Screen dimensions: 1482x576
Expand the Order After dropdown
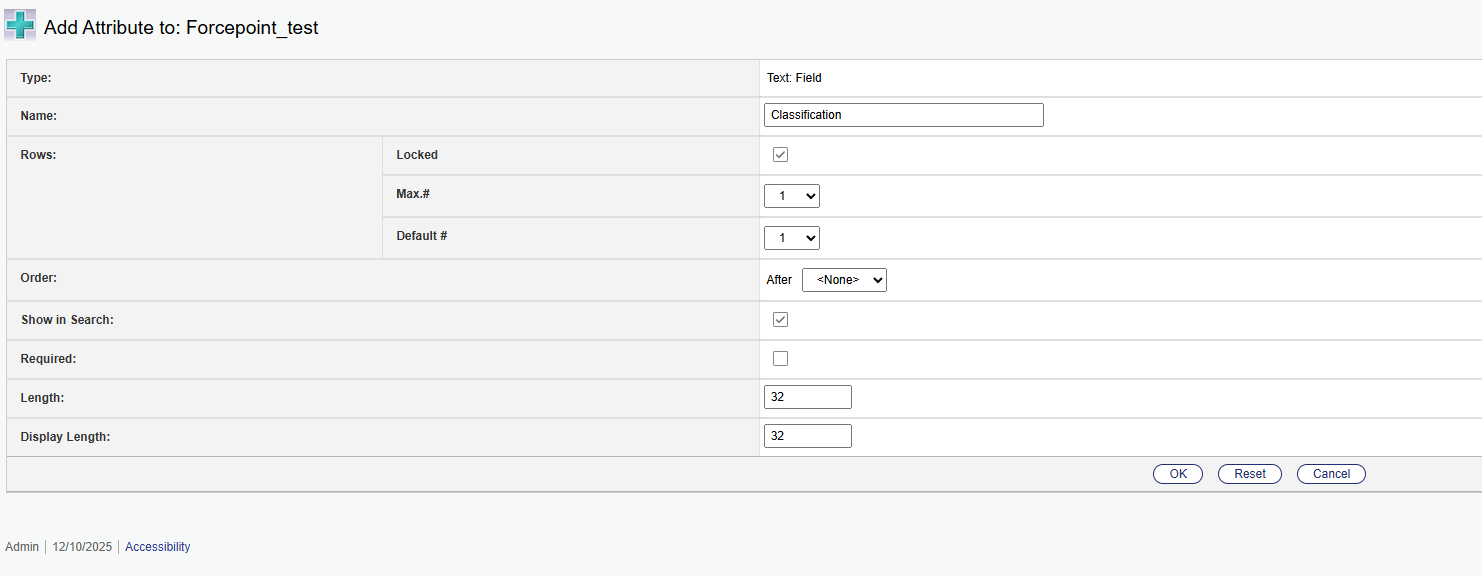coord(844,280)
